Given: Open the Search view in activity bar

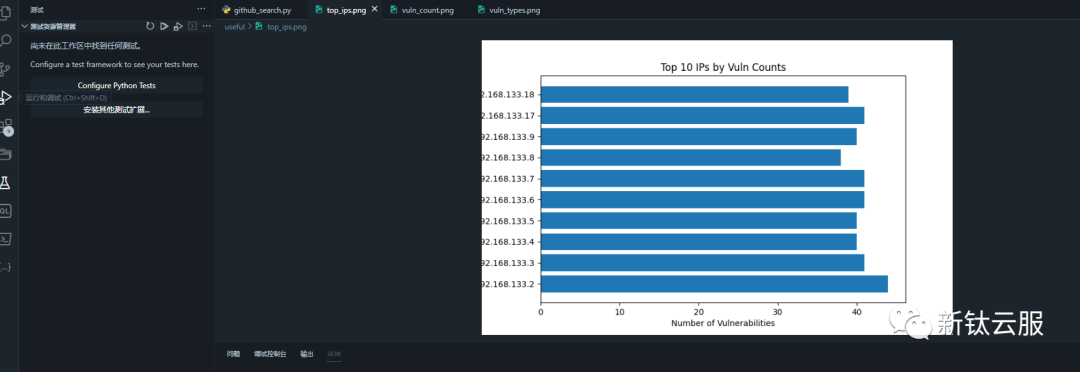Looking at the screenshot, I should 6,41.
